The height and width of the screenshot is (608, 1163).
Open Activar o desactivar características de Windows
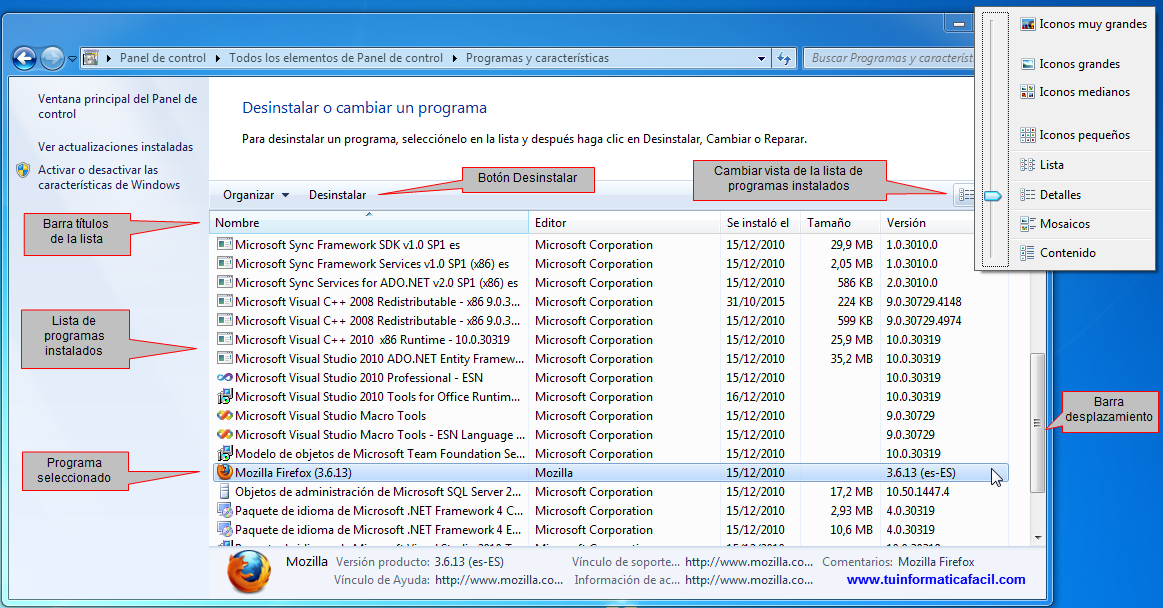(x=109, y=177)
